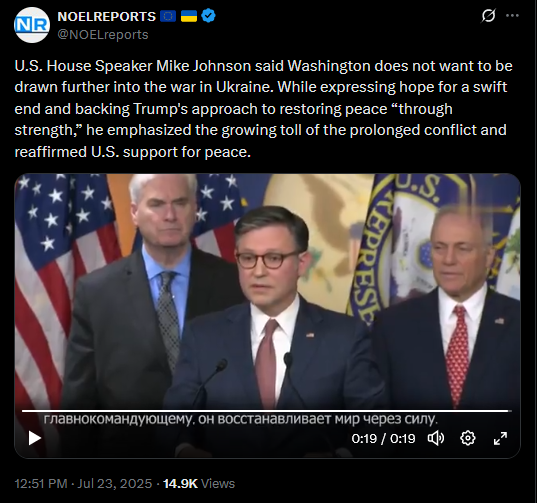
Task: Open the three-dot more options menu
Action: [x=512, y=16]
